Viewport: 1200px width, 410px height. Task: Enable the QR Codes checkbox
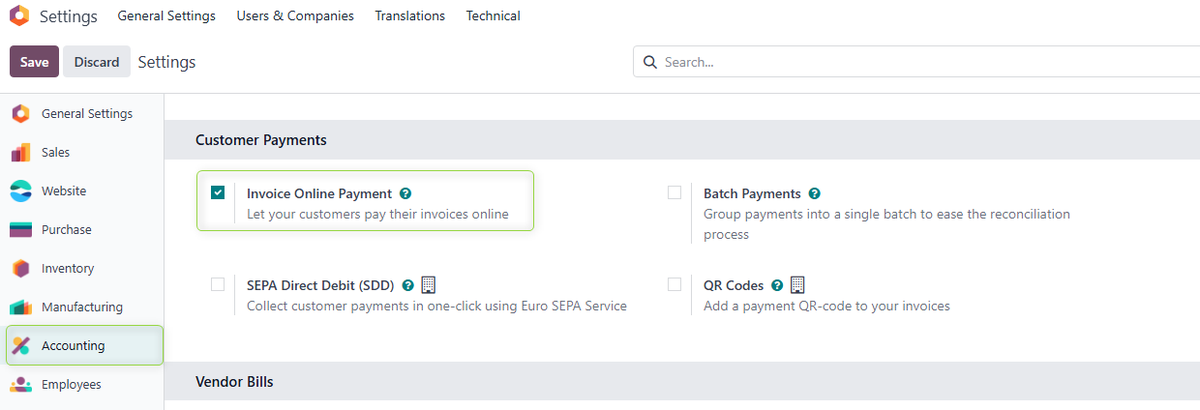tap(674, 284)
